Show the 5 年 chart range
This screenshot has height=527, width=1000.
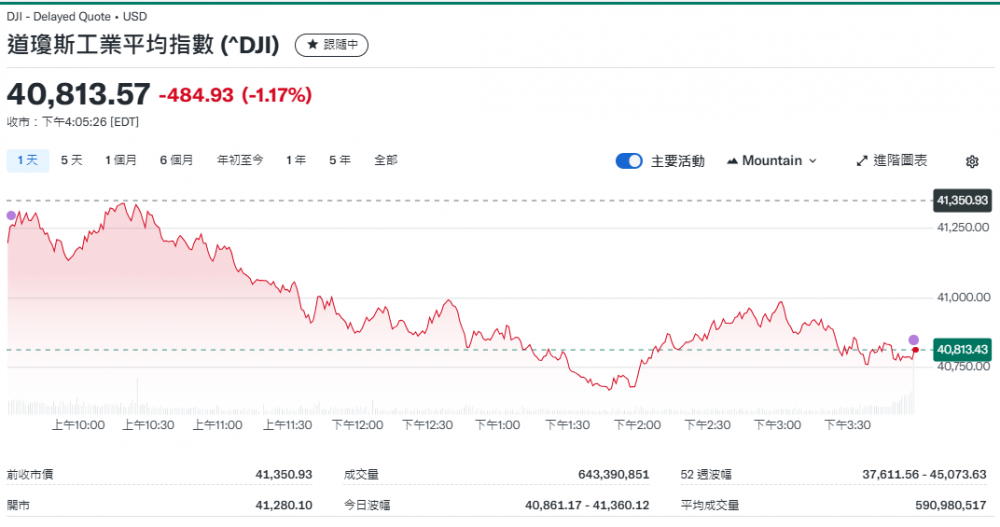pos(339,160)
